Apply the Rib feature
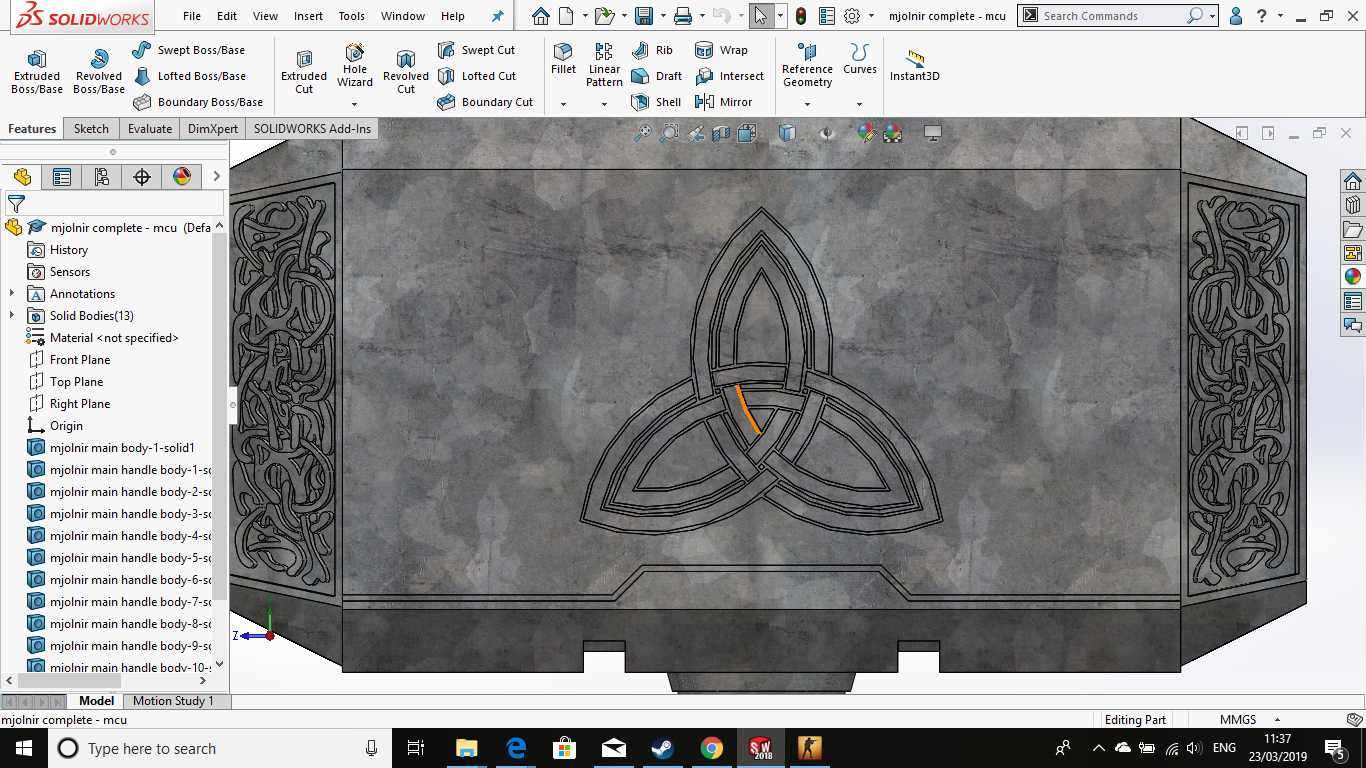The height and width of the screenshot is (768, 1366). click(x=652, y=50)
